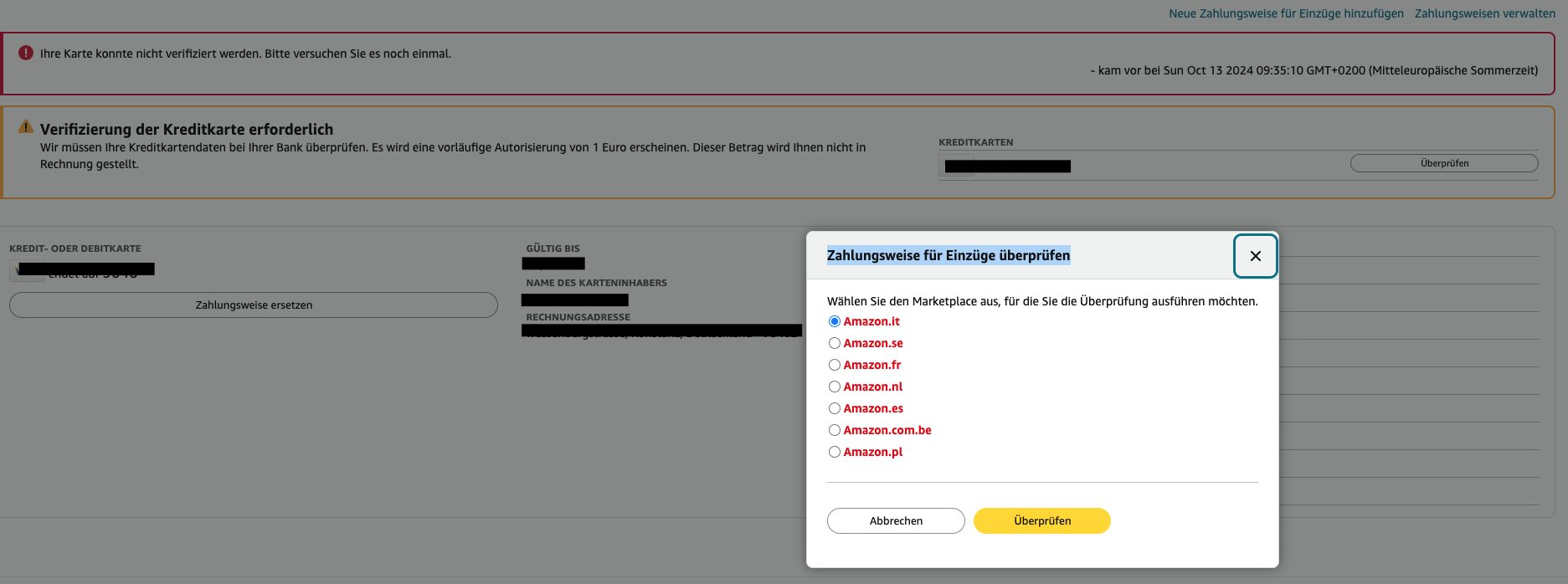Click the Amazon.com.be label text
The height and width of the screenshot is (584, 1568).
(887, 430)
